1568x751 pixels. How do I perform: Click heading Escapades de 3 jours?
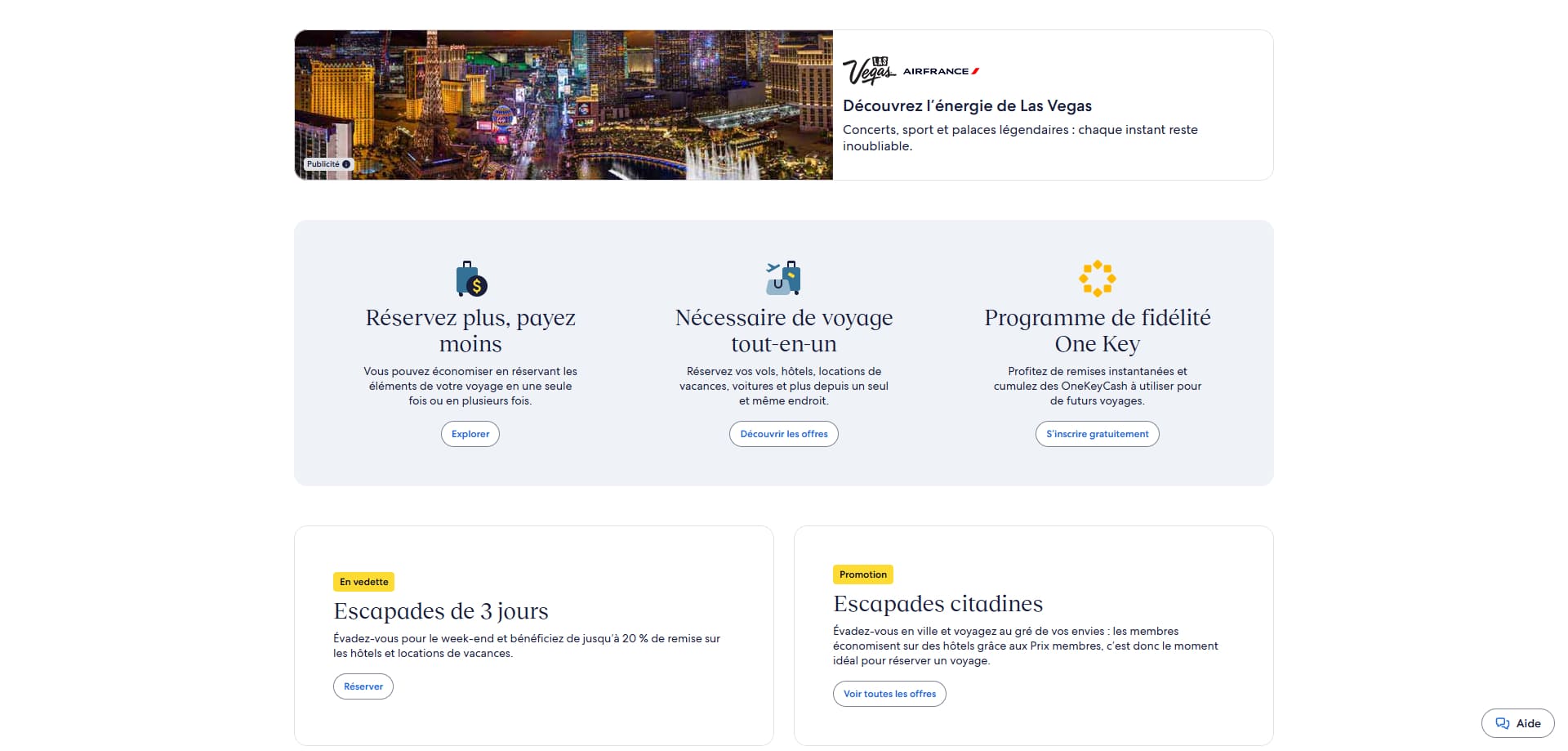441,611
